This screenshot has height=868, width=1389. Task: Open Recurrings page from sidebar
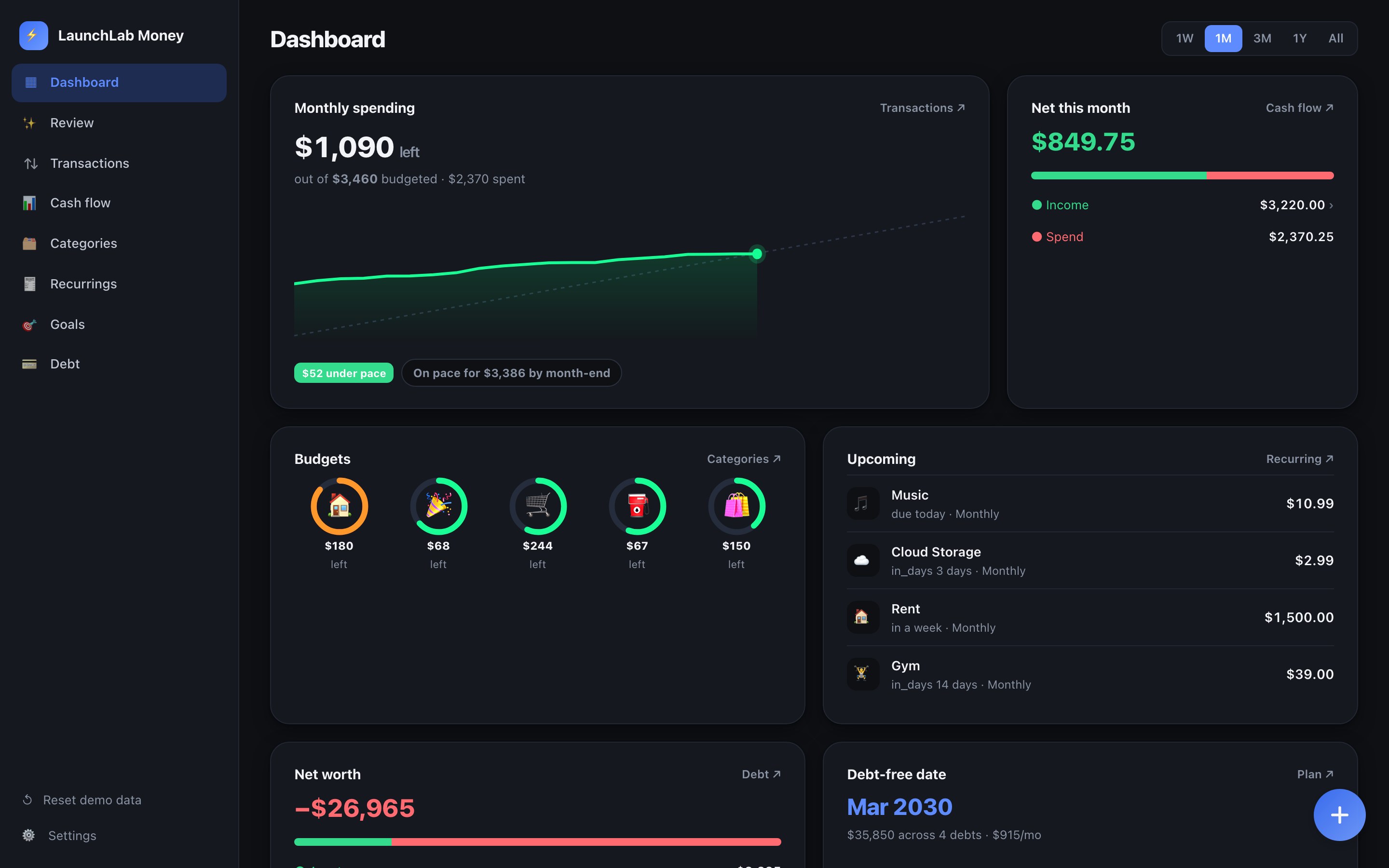point(119,284)
